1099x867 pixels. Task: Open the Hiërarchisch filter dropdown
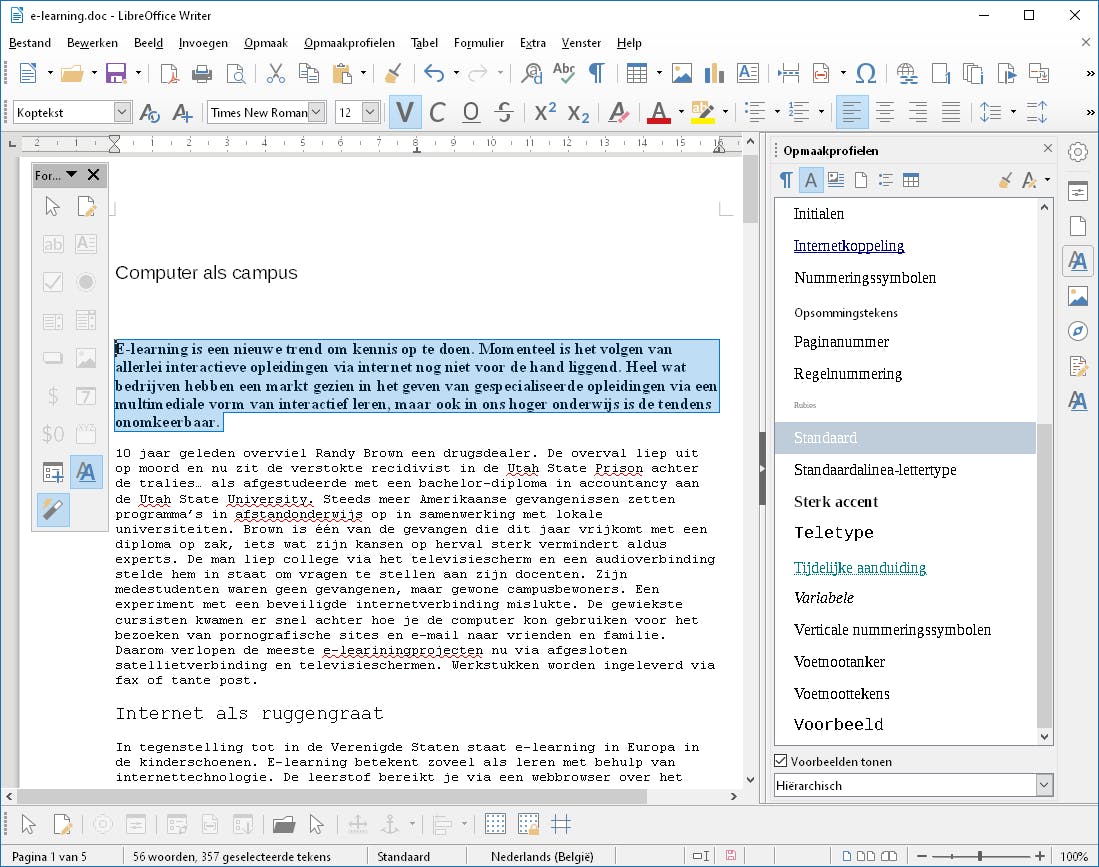coord(1044,786)
